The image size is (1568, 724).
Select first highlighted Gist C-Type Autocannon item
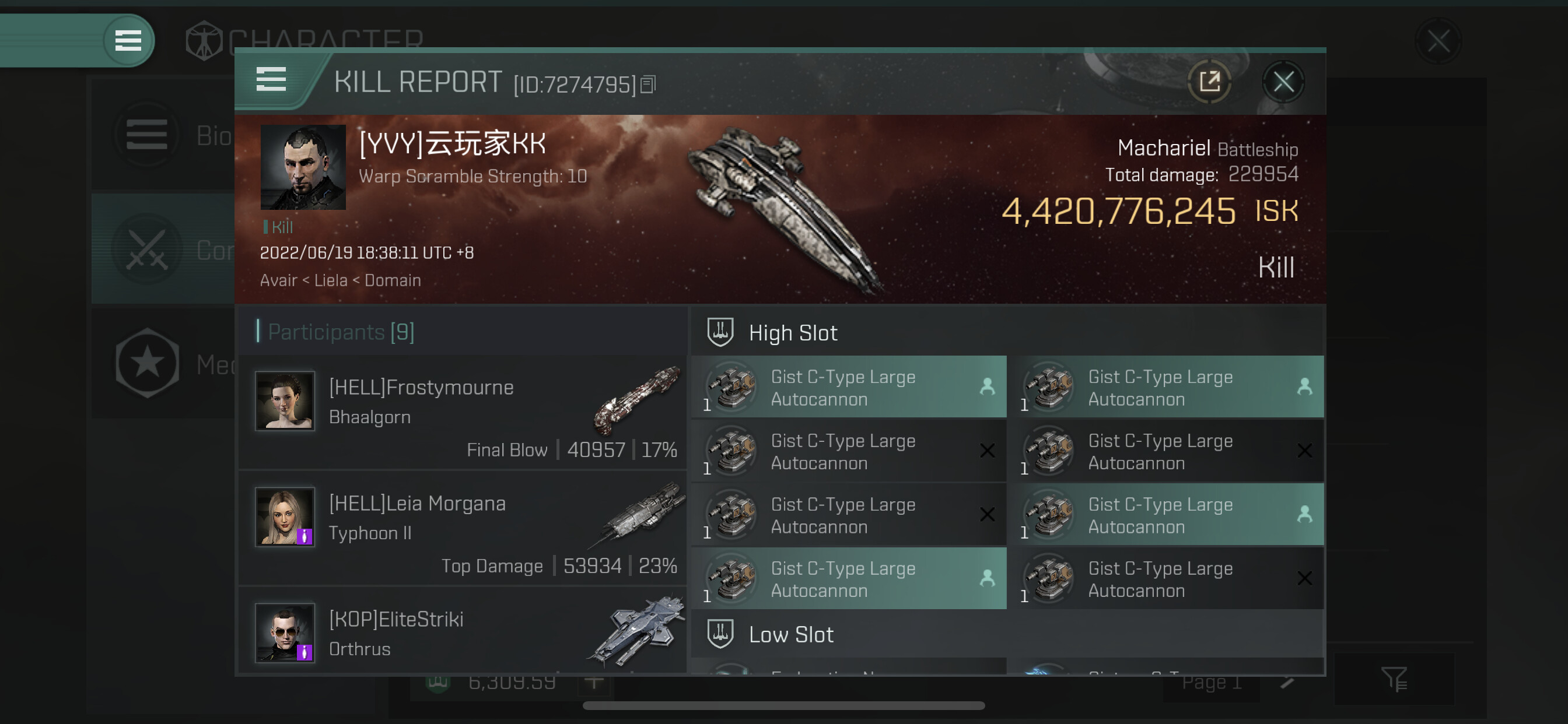coord(849,387)
